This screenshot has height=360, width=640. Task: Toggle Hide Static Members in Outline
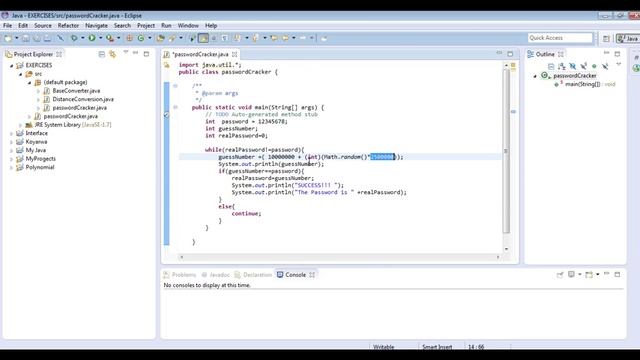pyautogui.click(x=584, y=66)
